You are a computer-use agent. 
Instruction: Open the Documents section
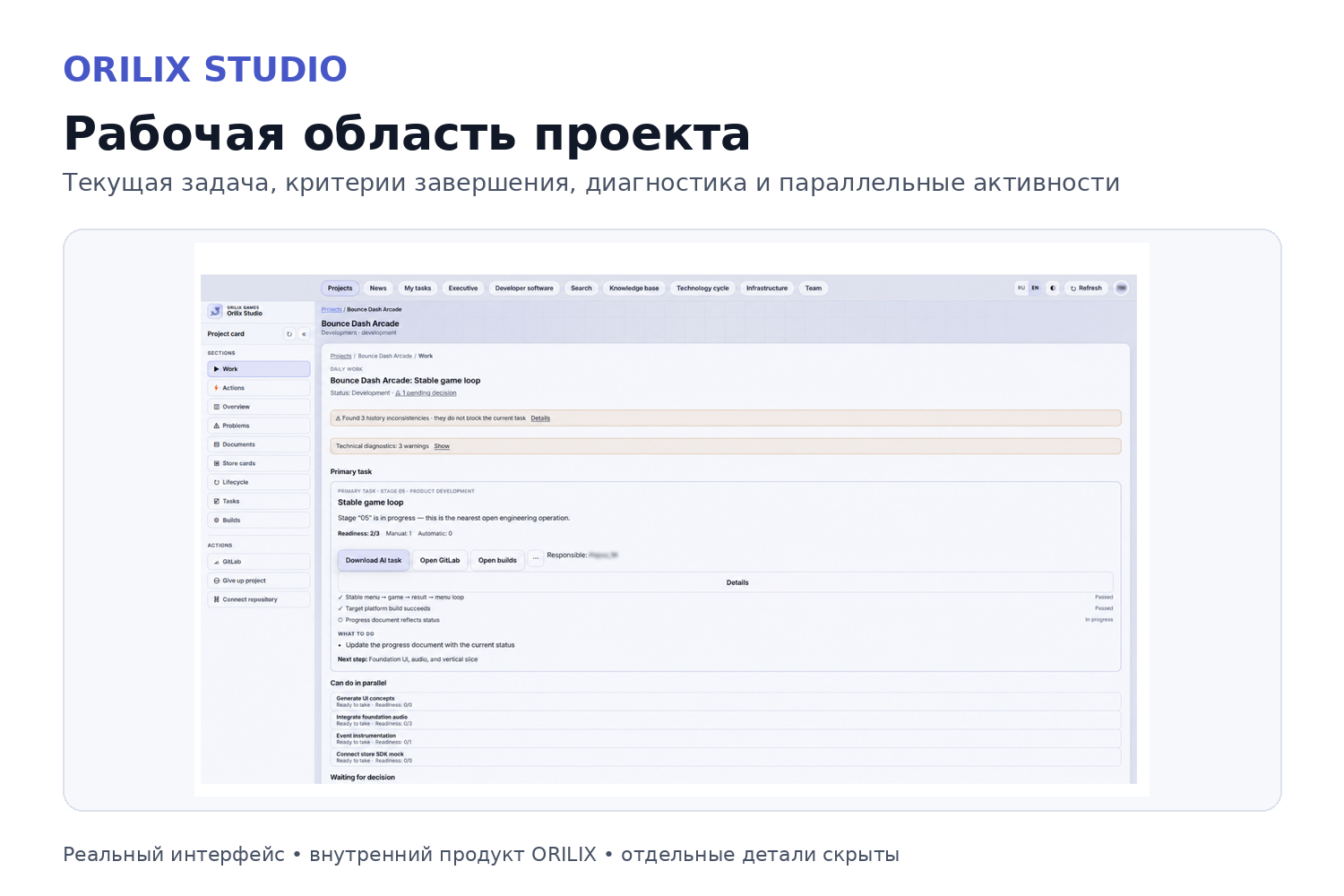coord(259,444)
